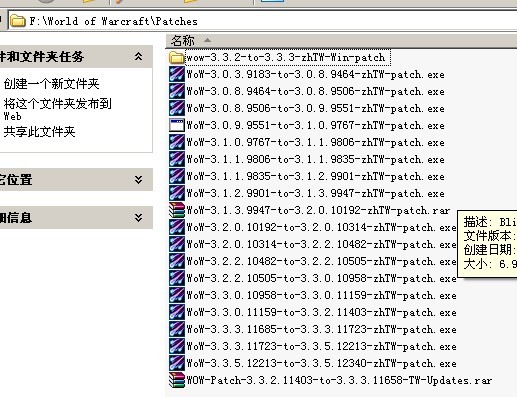Click the folder icon in the address bar
517x397 pixels.
(18, 21)
